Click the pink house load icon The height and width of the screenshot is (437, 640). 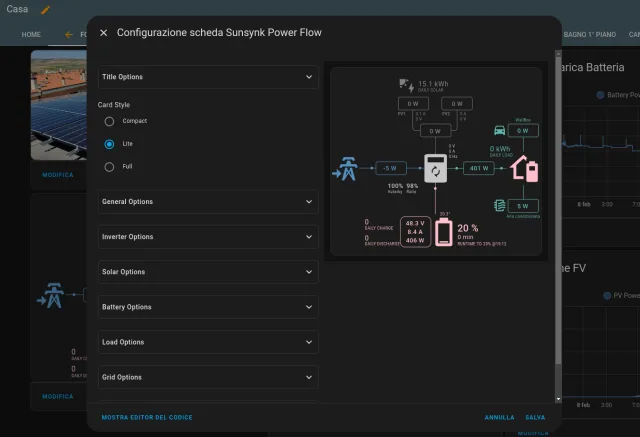[x=524, y=168]
